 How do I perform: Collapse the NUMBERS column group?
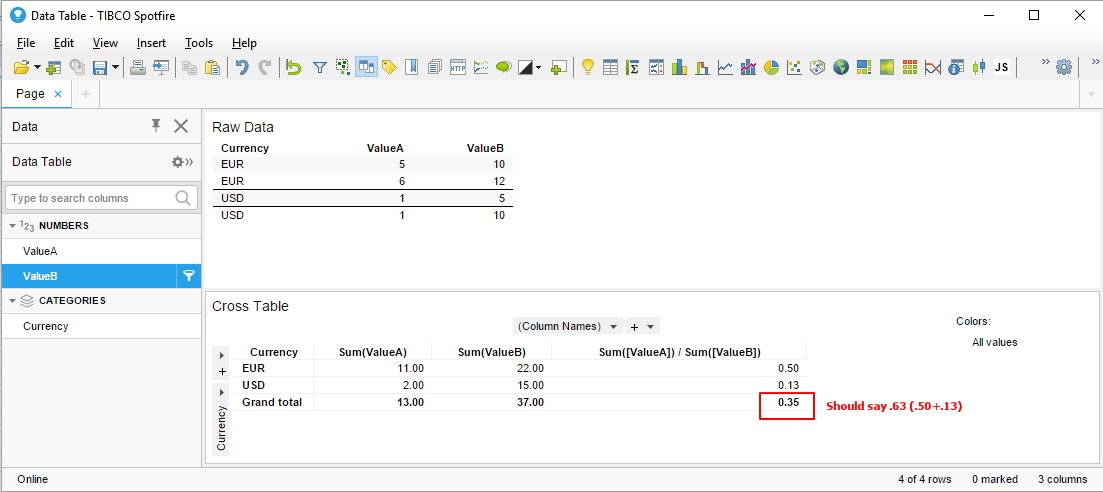[x=13, y=226]
